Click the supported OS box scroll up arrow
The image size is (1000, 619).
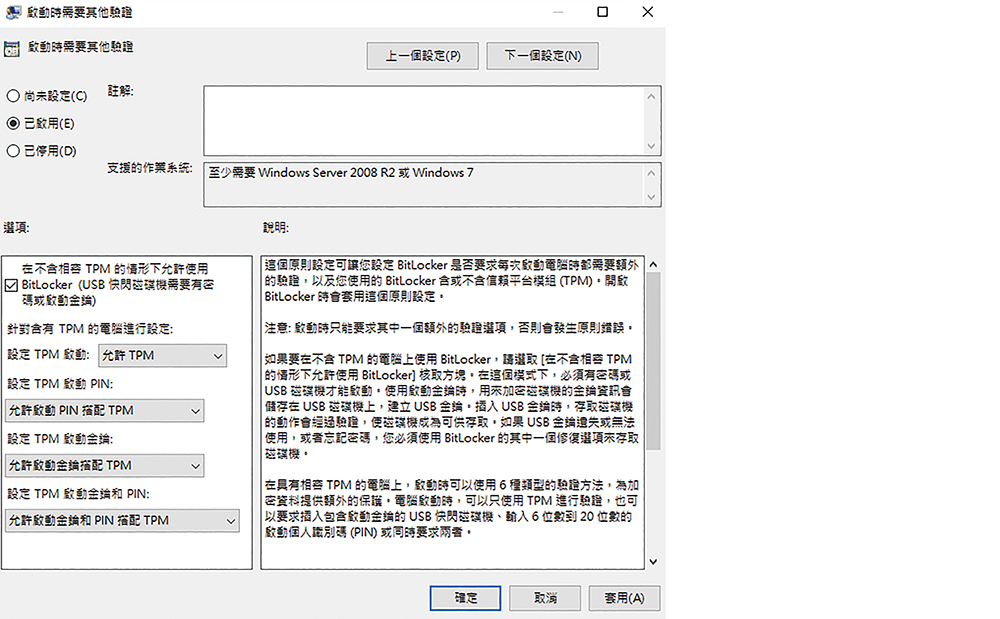[651, 173]
